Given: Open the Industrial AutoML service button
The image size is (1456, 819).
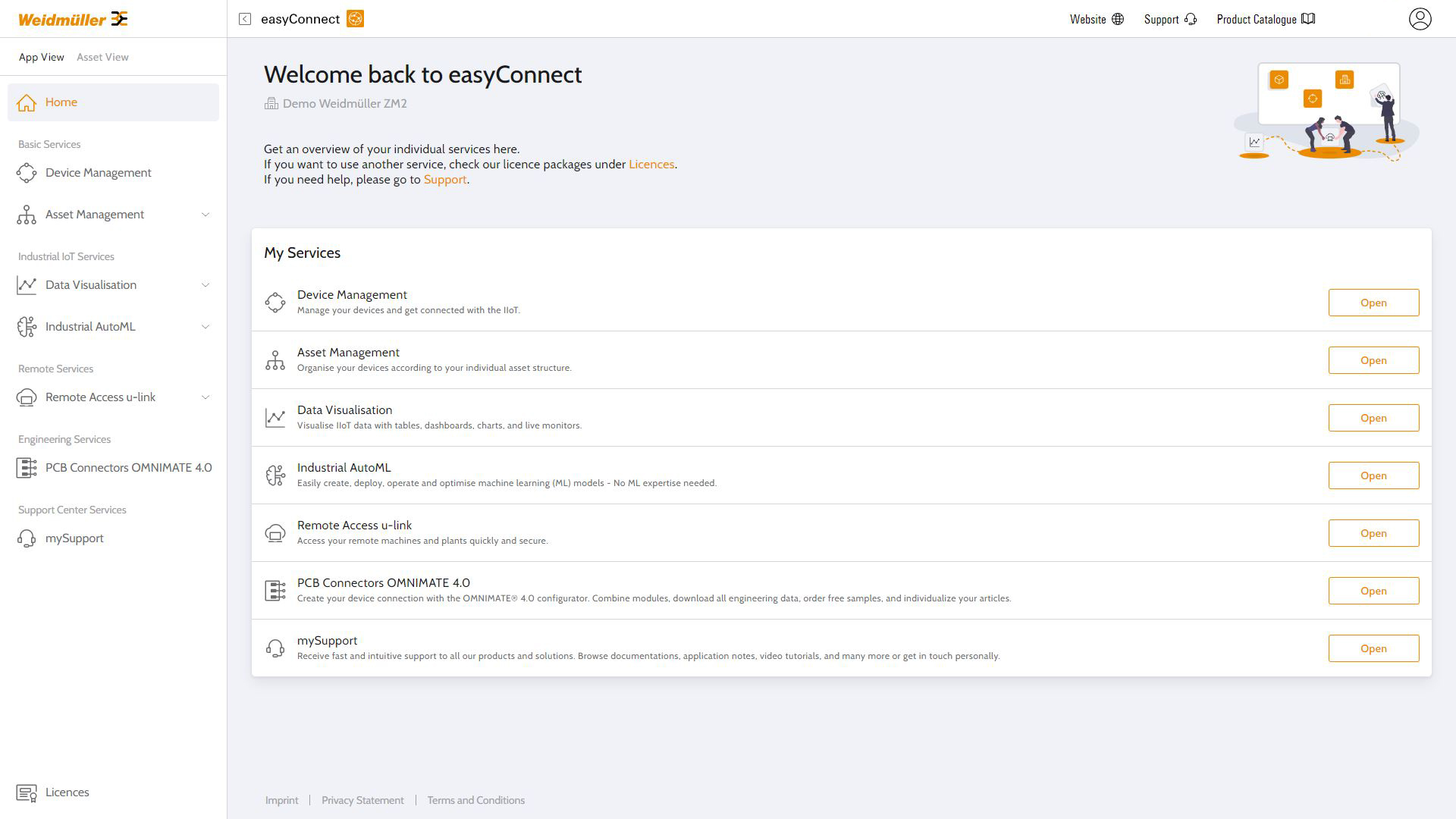Looking at the screenshot, I should coord(1373,475).
